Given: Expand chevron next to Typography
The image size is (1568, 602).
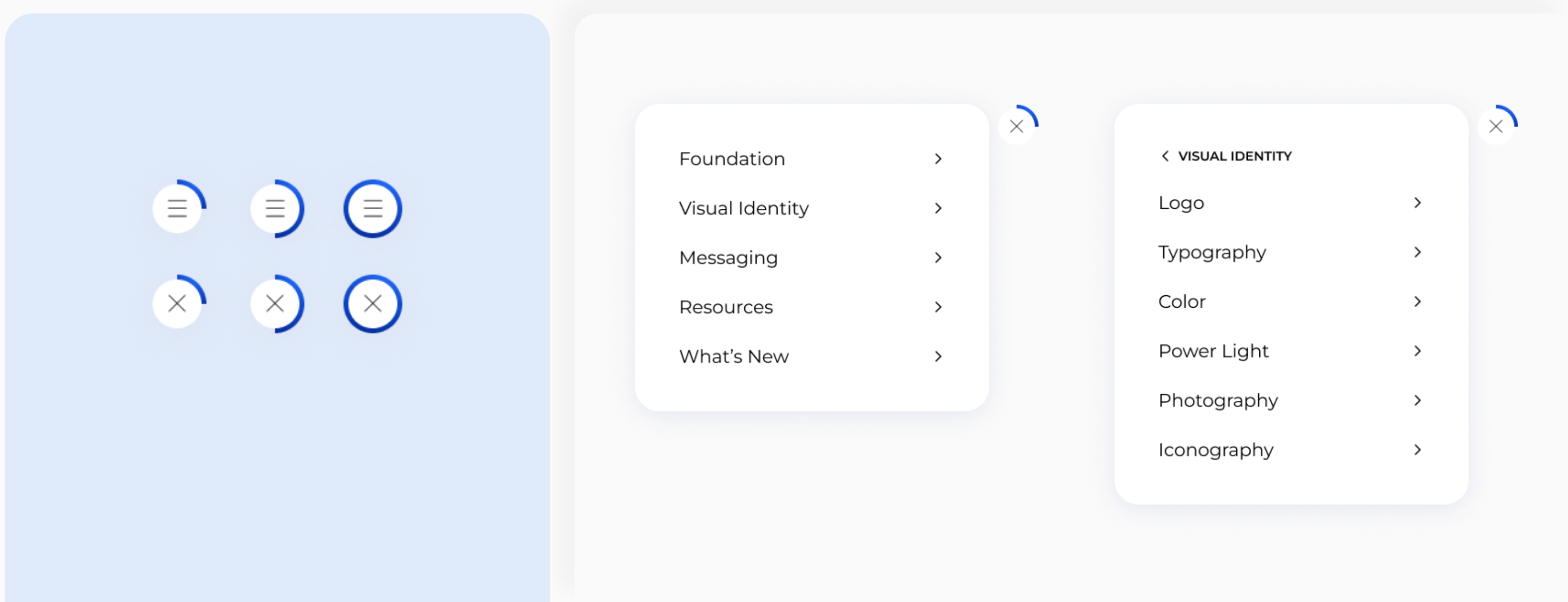Looking at the screenshot, I should click(x=1418, y=252).
